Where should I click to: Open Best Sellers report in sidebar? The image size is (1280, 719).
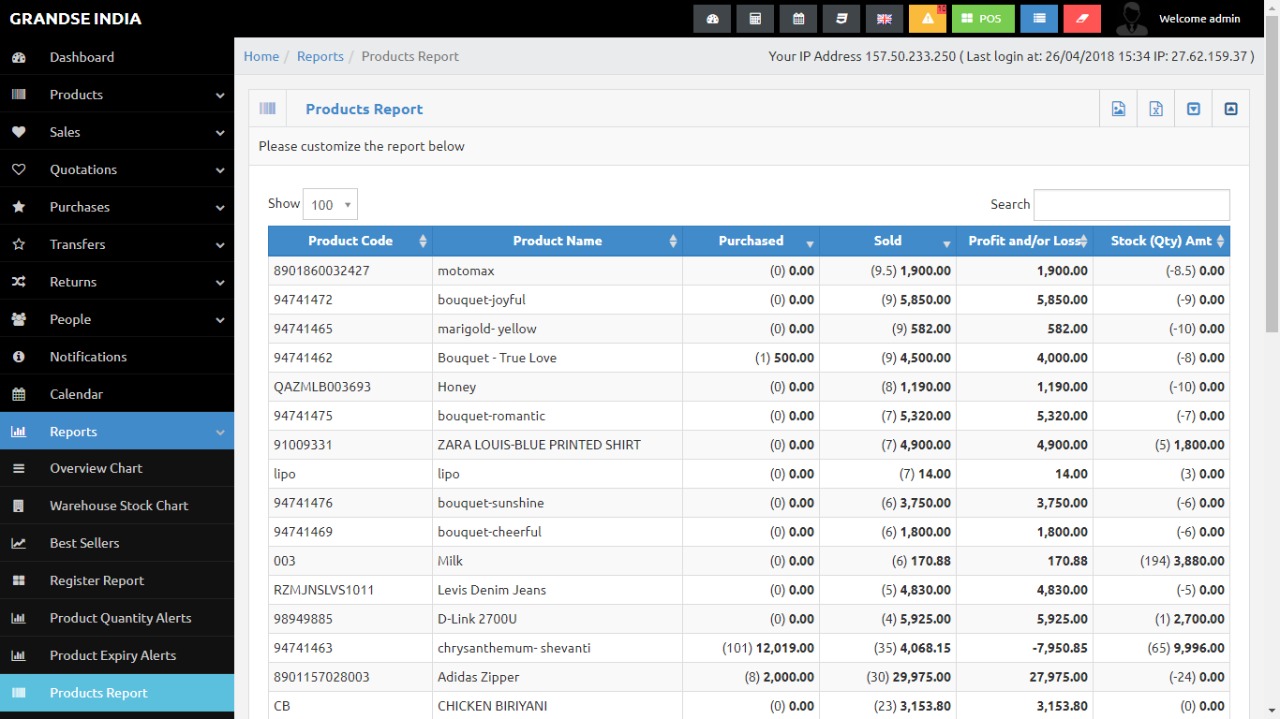coord(85,543)
